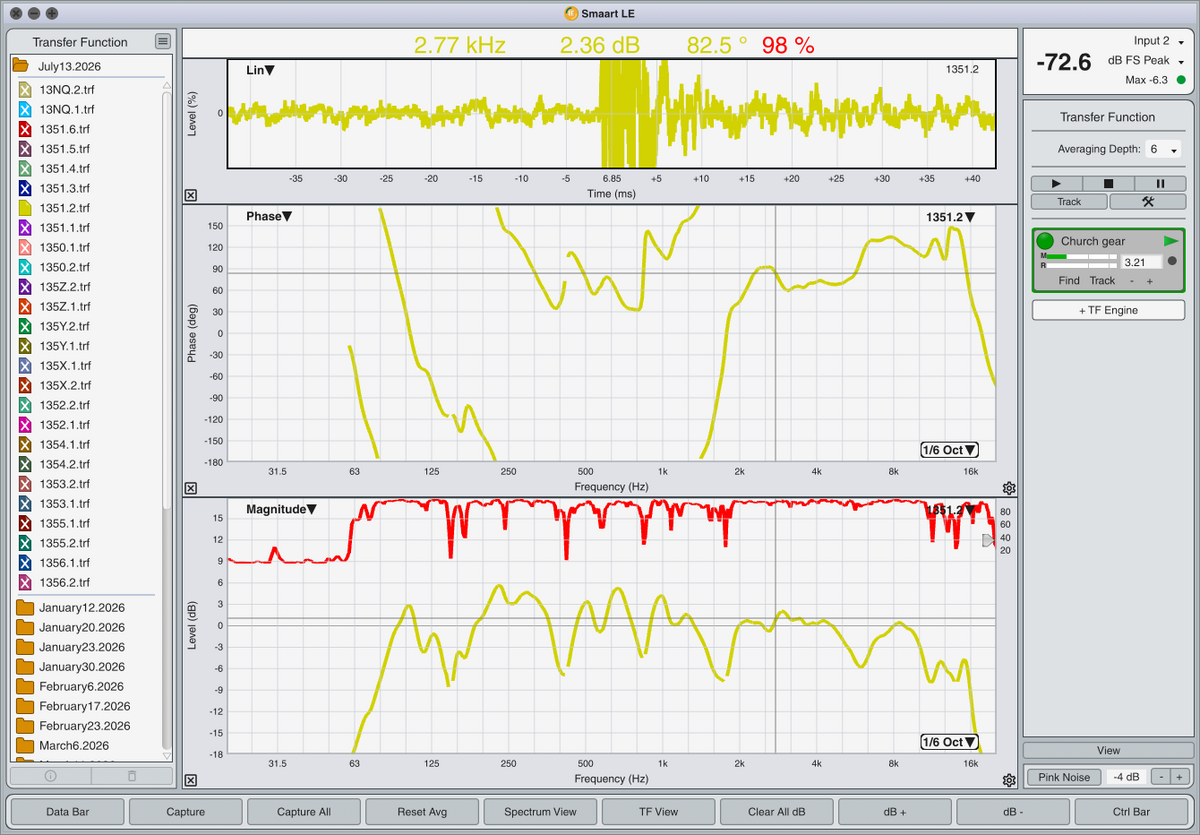Click the Capture All button

(304, 812)
